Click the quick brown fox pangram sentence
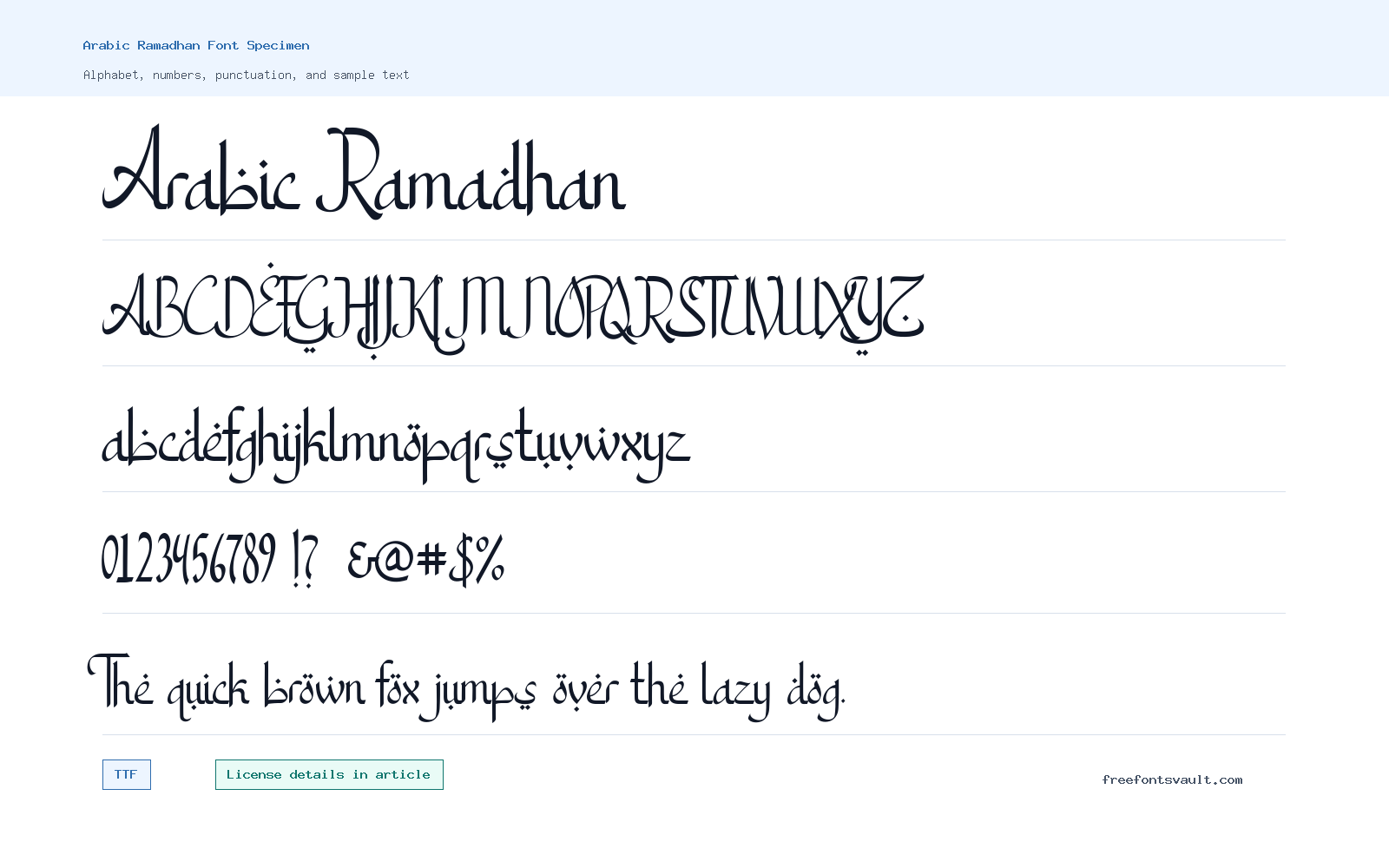 pos(466,687)
